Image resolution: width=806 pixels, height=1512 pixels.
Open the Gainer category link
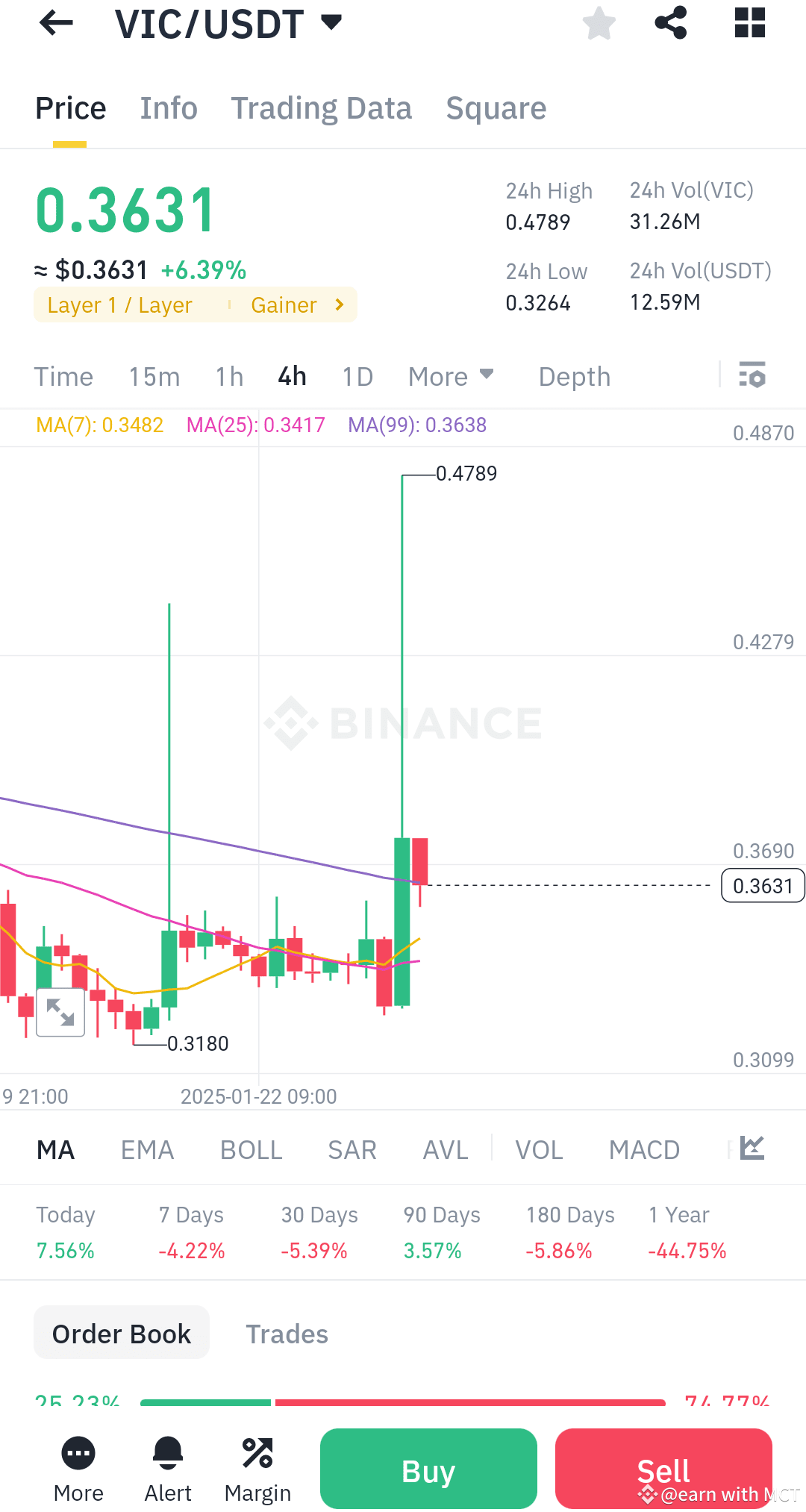[x=296, y=304]
